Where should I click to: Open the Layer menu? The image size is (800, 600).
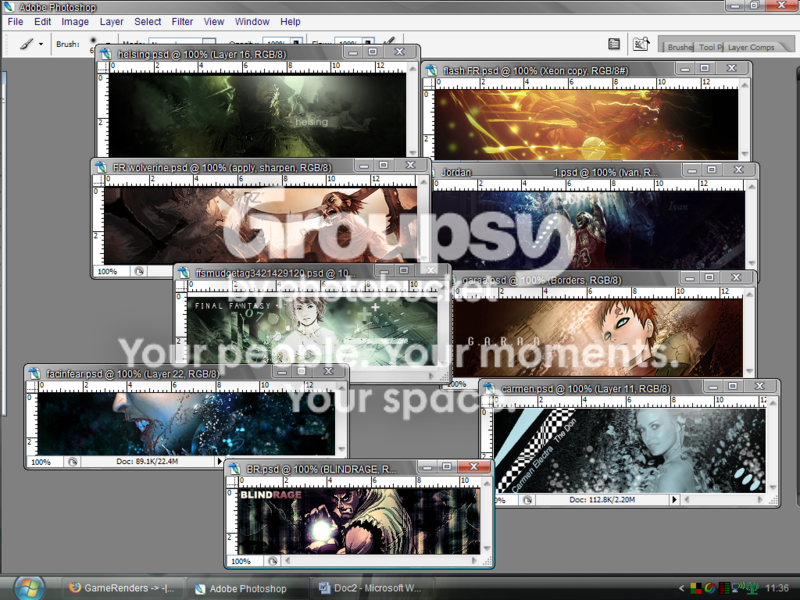pos(111,21)
